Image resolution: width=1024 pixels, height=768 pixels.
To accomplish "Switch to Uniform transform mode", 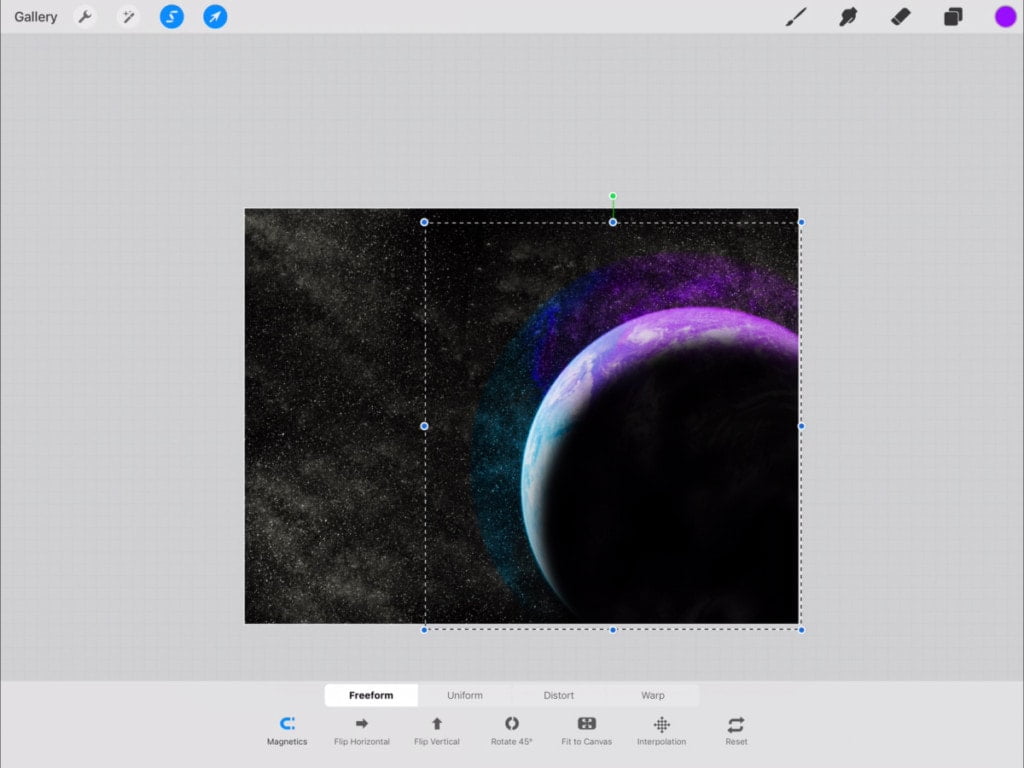I will (x=465, y=695).
